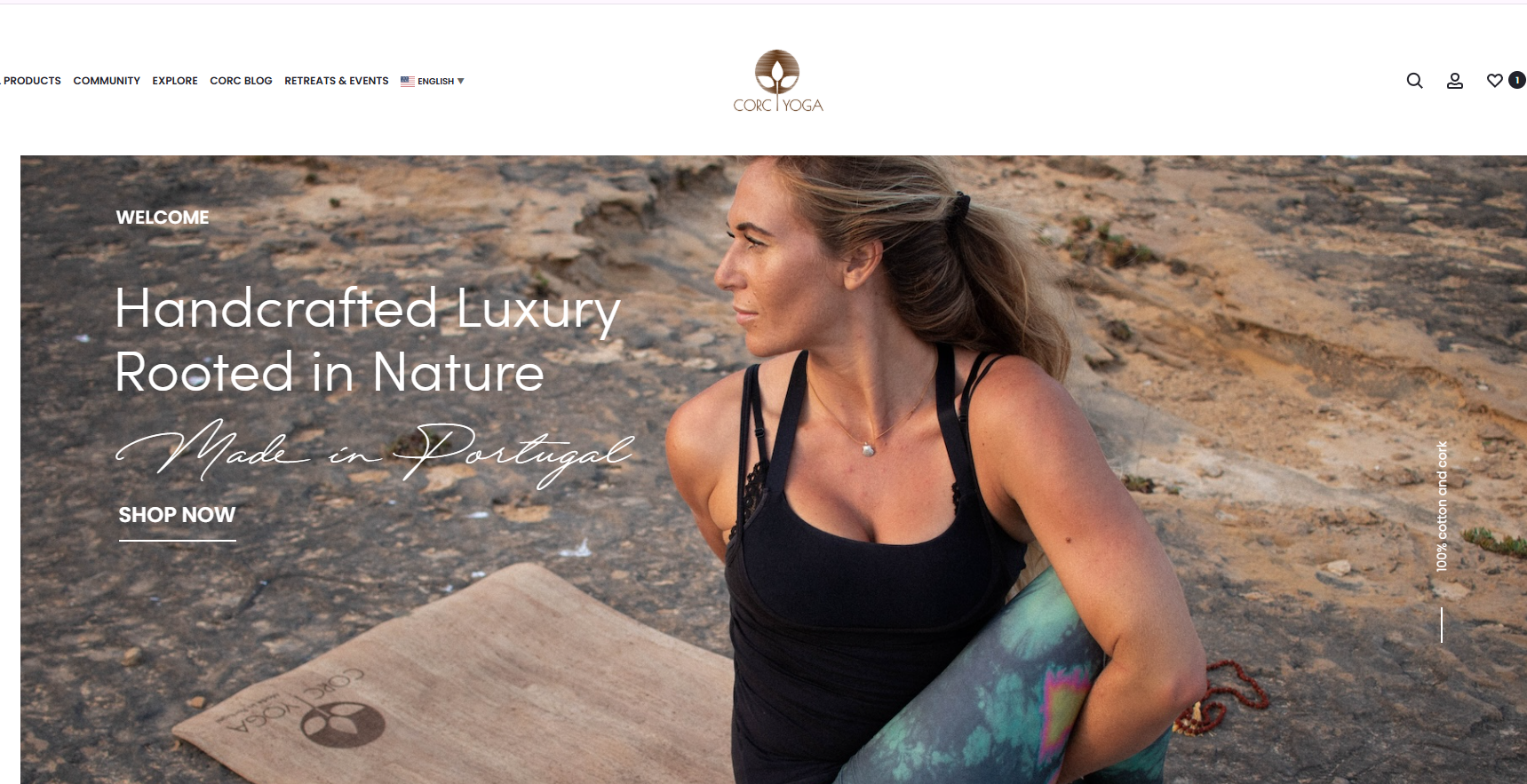The width and height of the screenshot is (1527, 784).
Task: Click the vertical slide progress indicator line
Action: point(1441,625)
